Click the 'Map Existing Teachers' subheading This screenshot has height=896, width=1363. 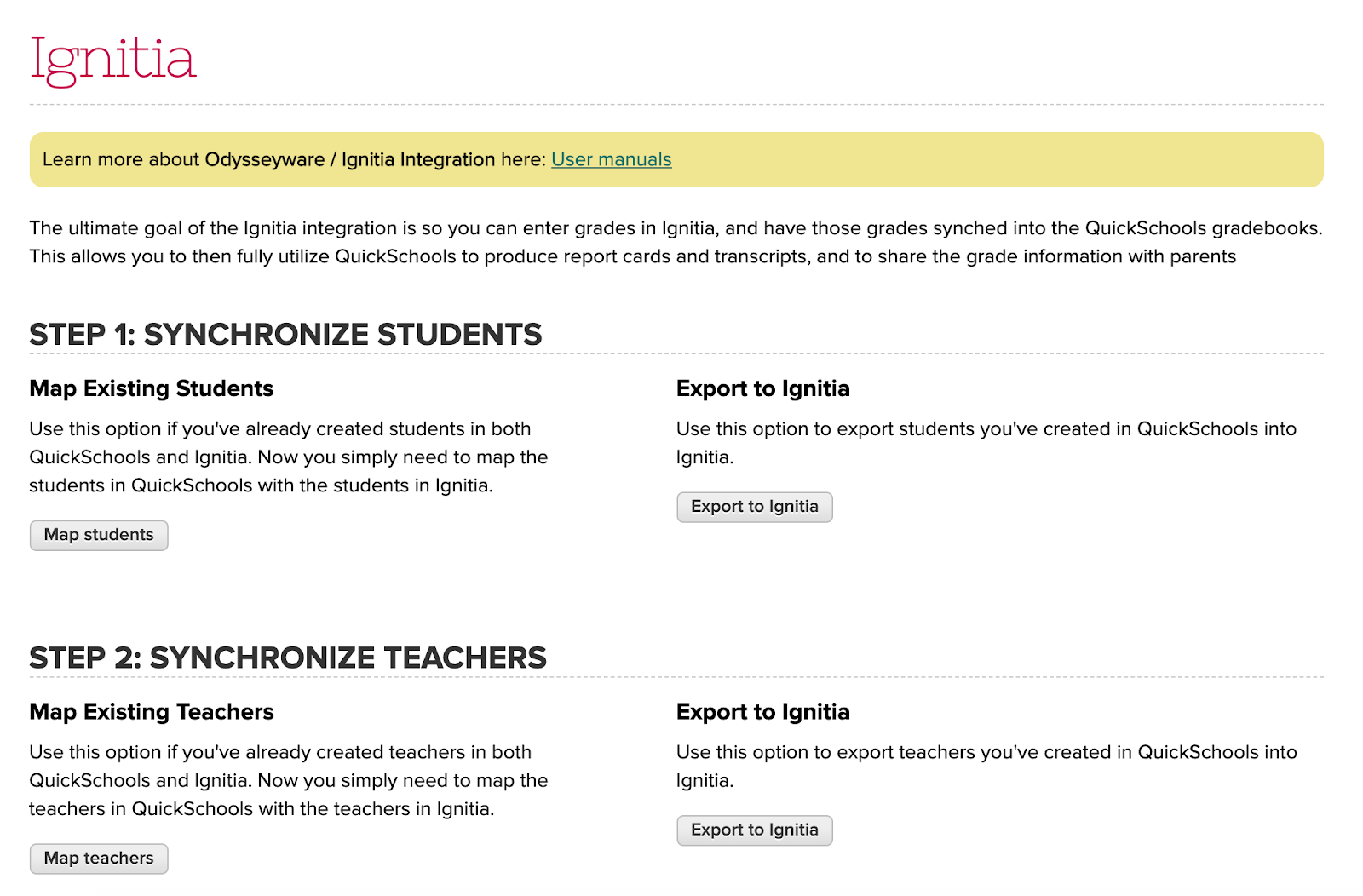pos(152,712)
